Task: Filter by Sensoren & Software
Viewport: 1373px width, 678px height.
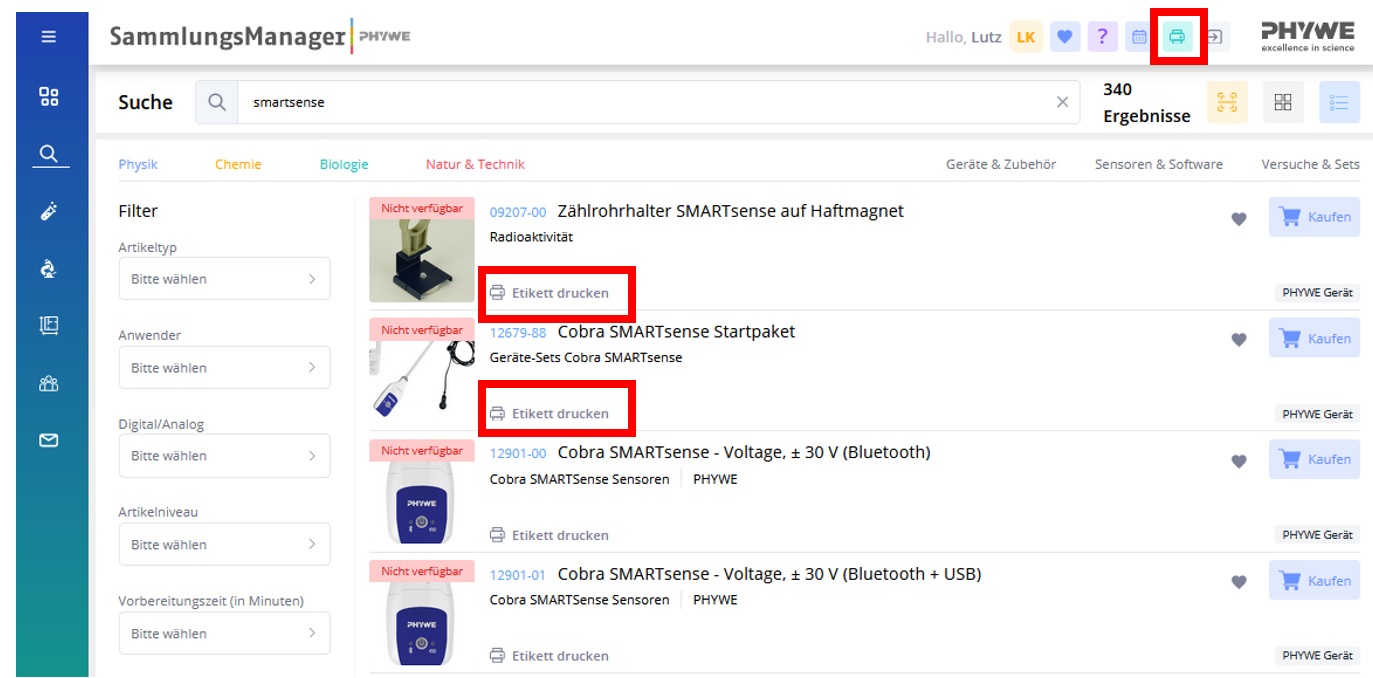Action: 1159,164
